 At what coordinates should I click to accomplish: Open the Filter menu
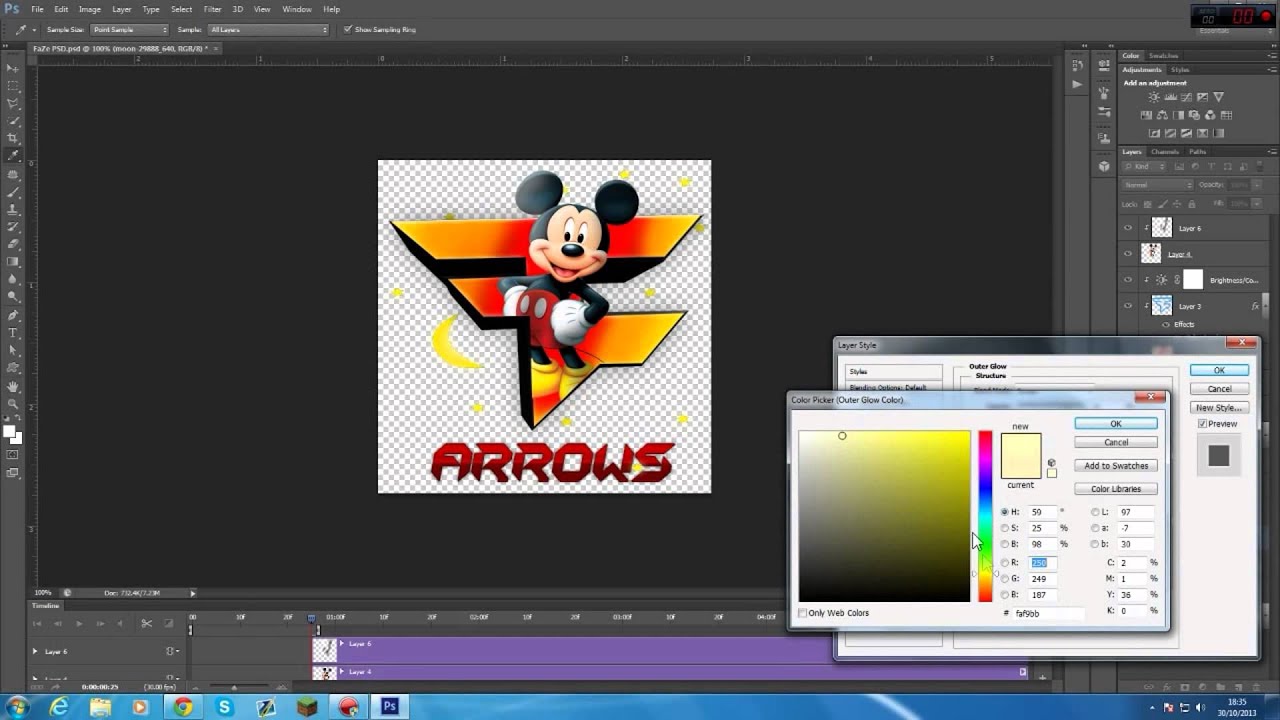tap(212, 9)
